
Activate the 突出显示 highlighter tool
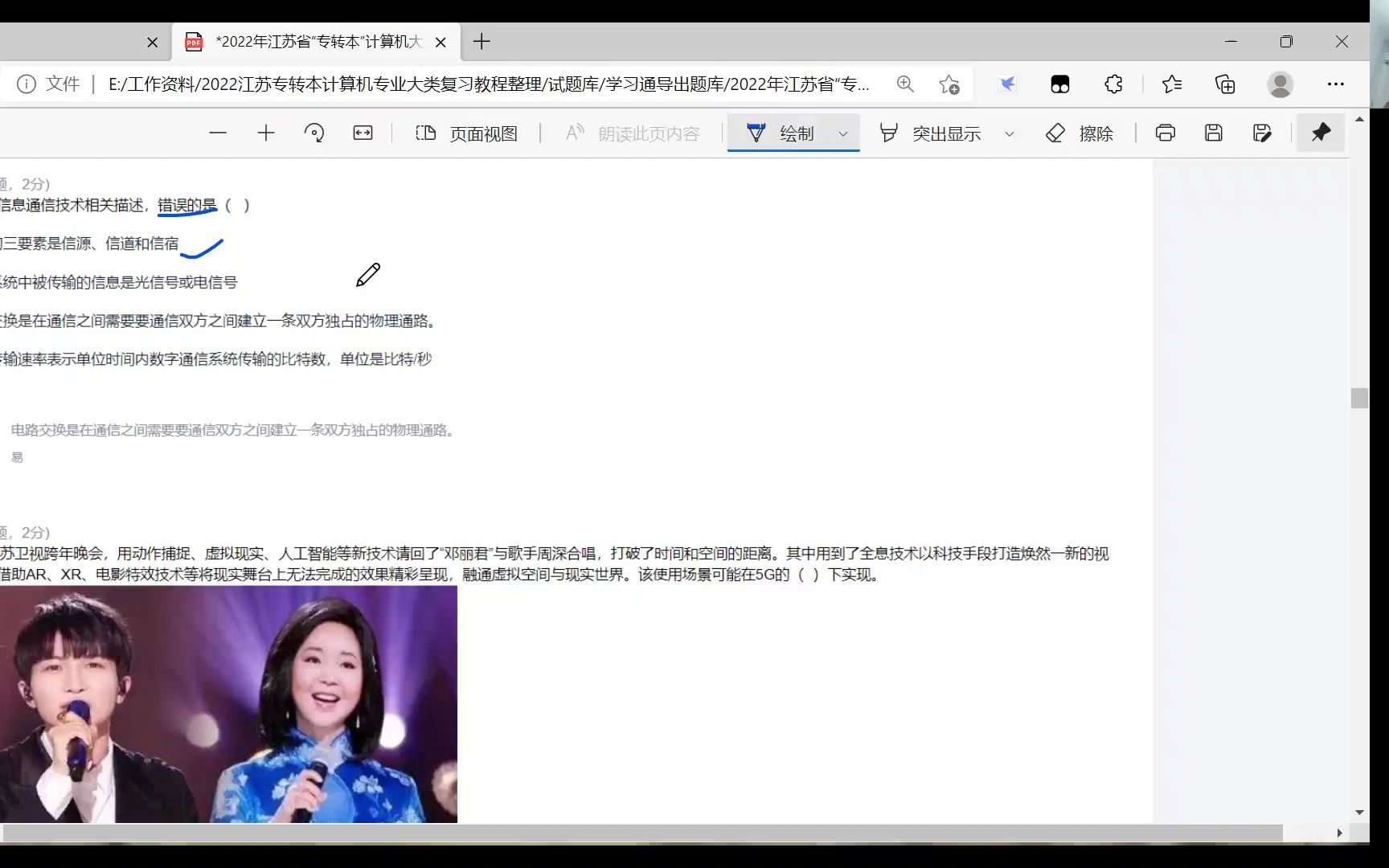[936, 133]
